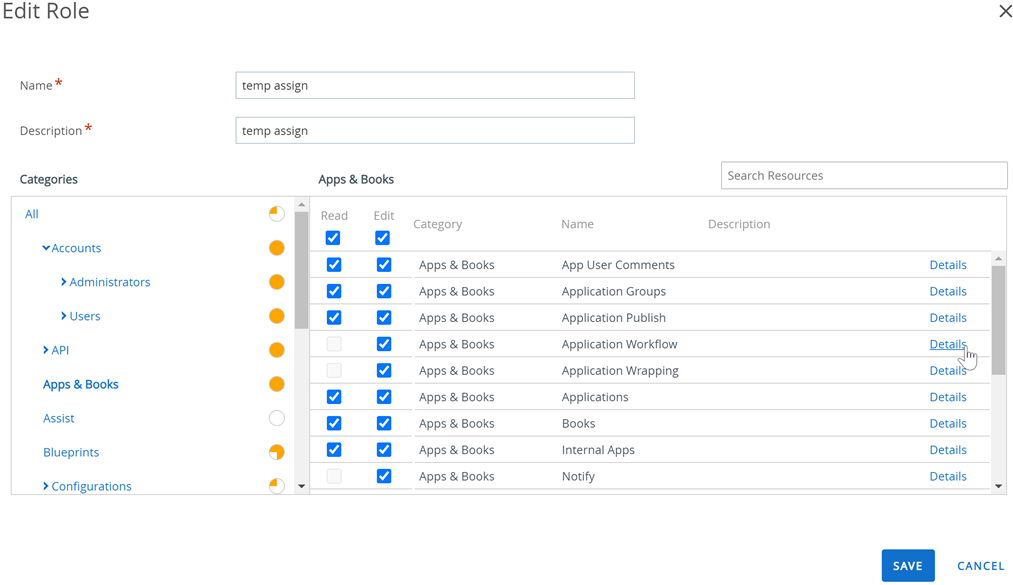This screenshot has width=1013, height=585.
Task: Click the Search Resources field
Action: point(864,176)
